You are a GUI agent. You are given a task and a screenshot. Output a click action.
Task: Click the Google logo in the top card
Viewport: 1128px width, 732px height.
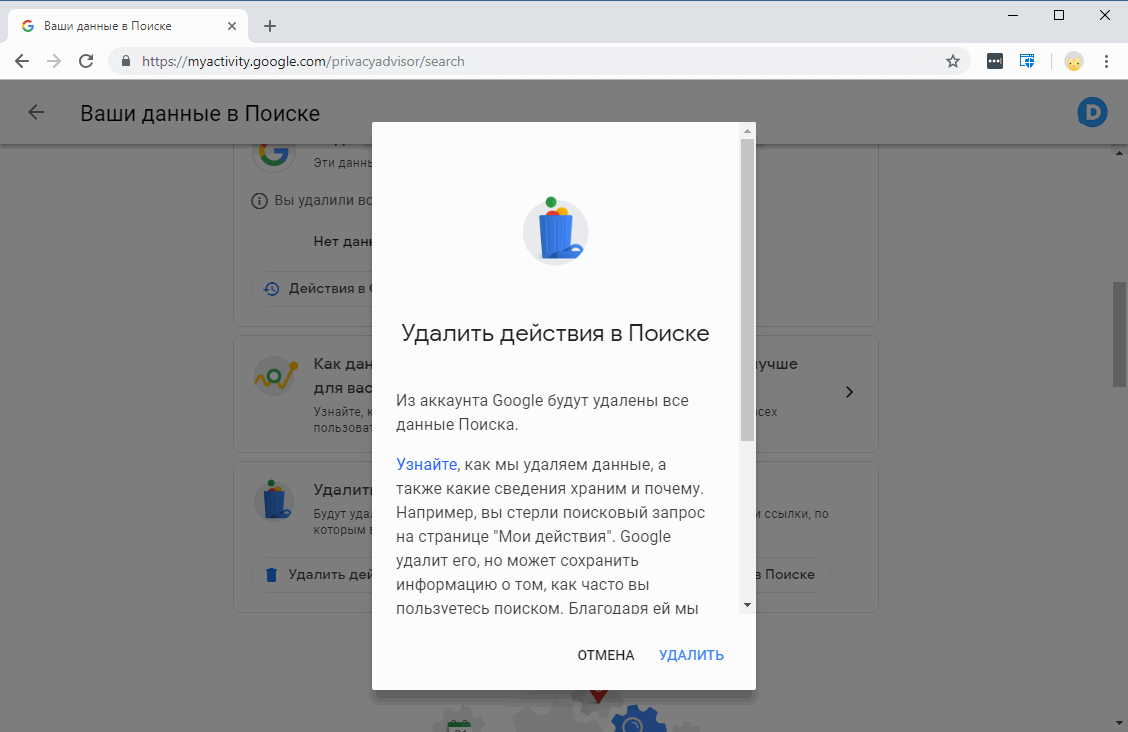tap(274, 152)
